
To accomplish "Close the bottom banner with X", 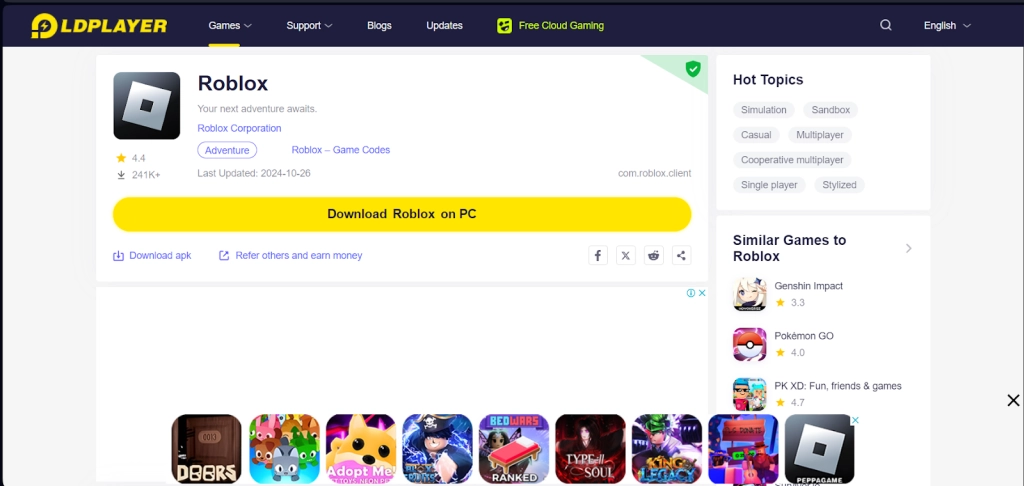I will 1013,400.
